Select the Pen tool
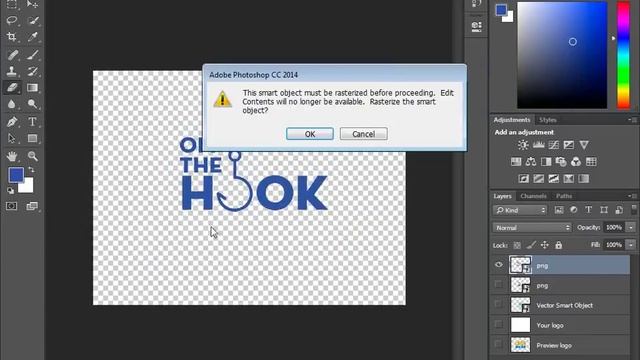The height and width of the screenshot is (360, 640). pyautogui.click(x=11, y=122)
